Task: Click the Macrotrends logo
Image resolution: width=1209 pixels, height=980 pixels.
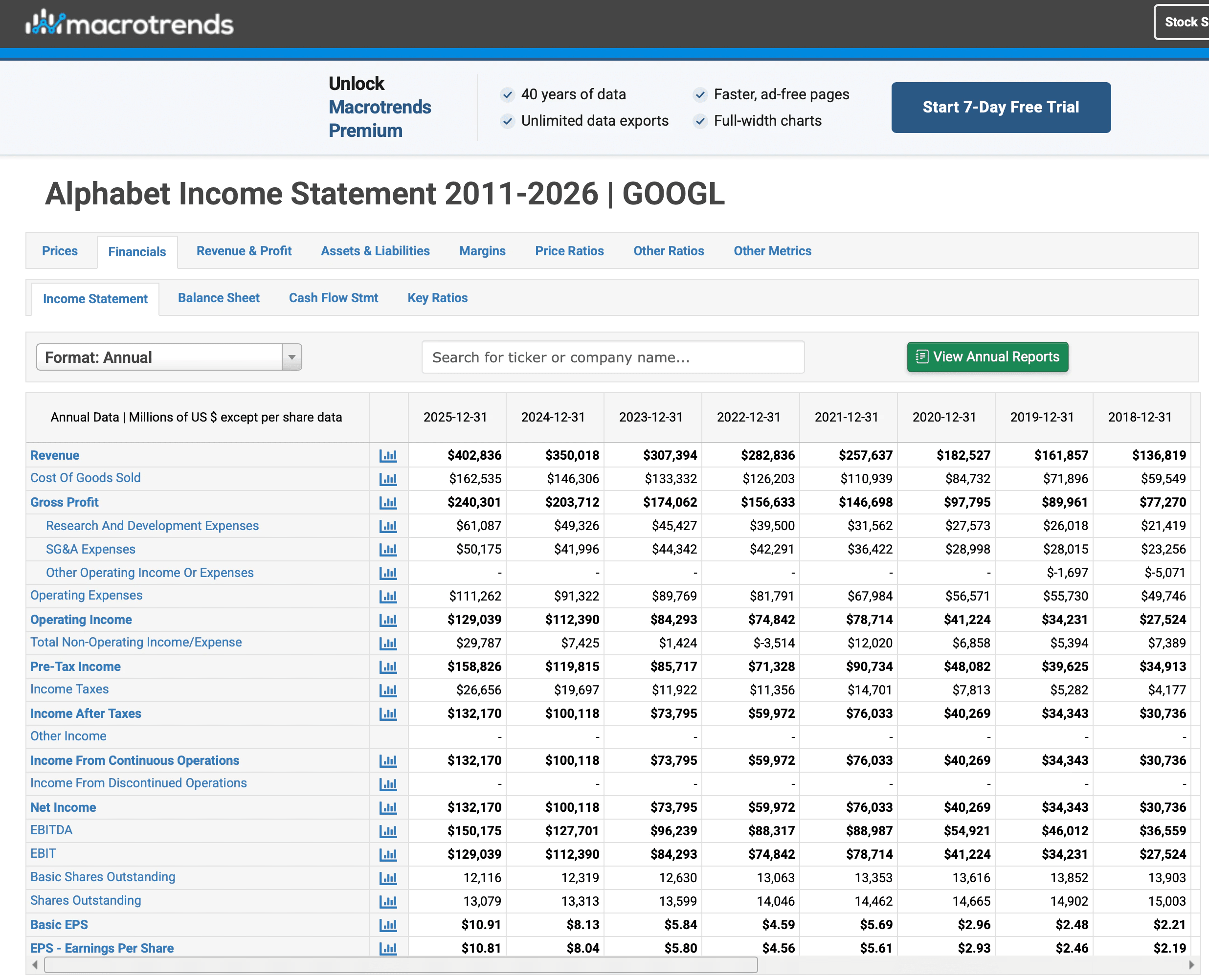Action: [129, 23]
